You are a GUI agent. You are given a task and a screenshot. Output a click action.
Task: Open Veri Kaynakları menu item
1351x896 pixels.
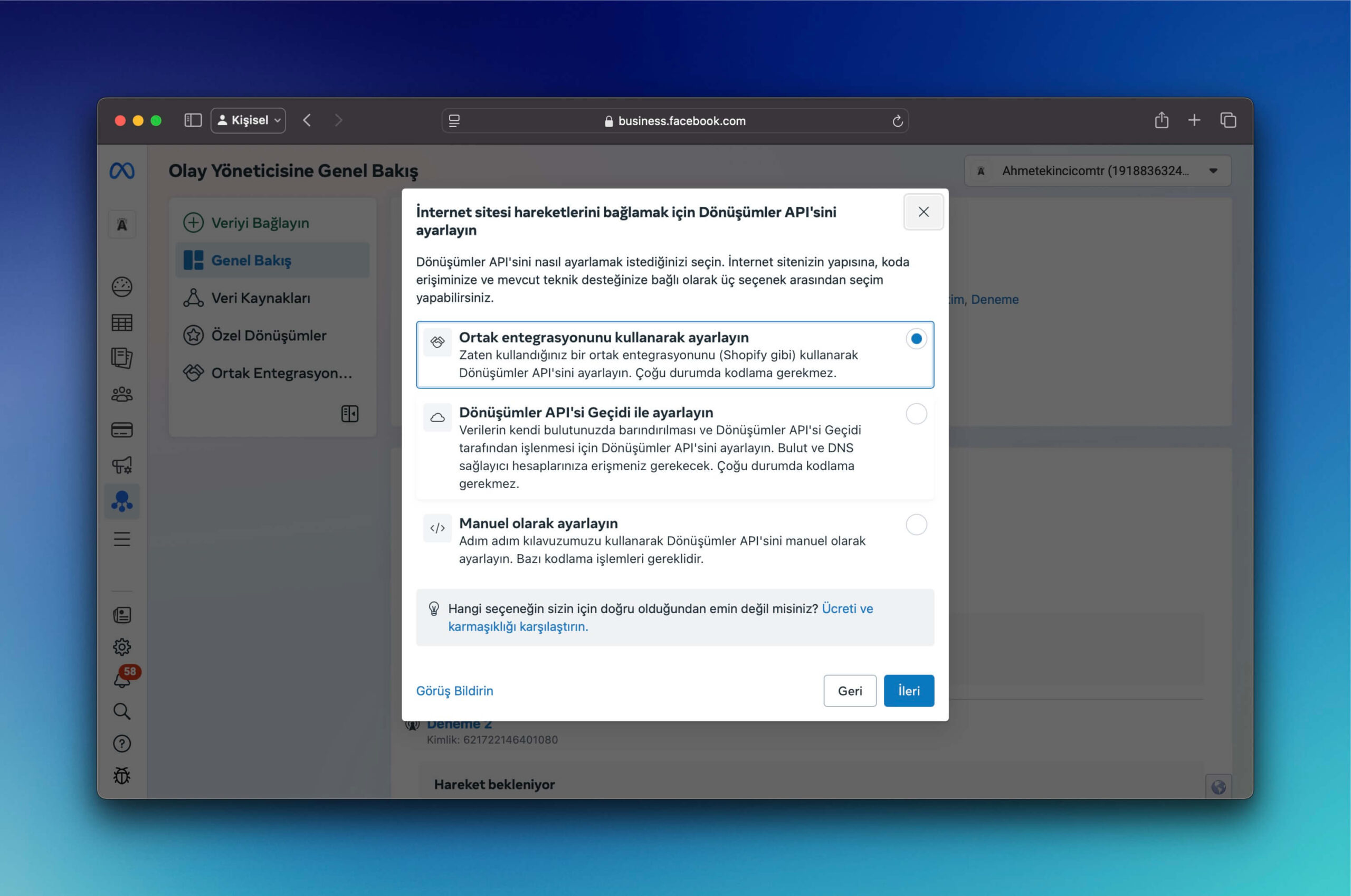[x=261, y=298]
